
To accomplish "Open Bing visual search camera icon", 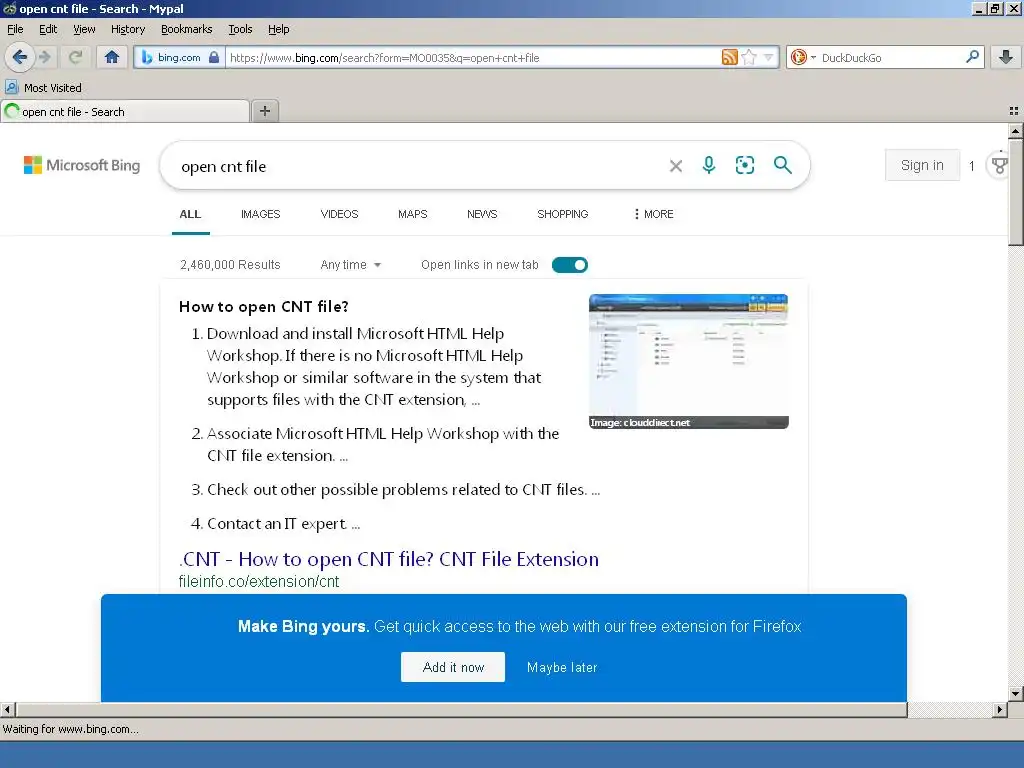I will tap(744, 165).
